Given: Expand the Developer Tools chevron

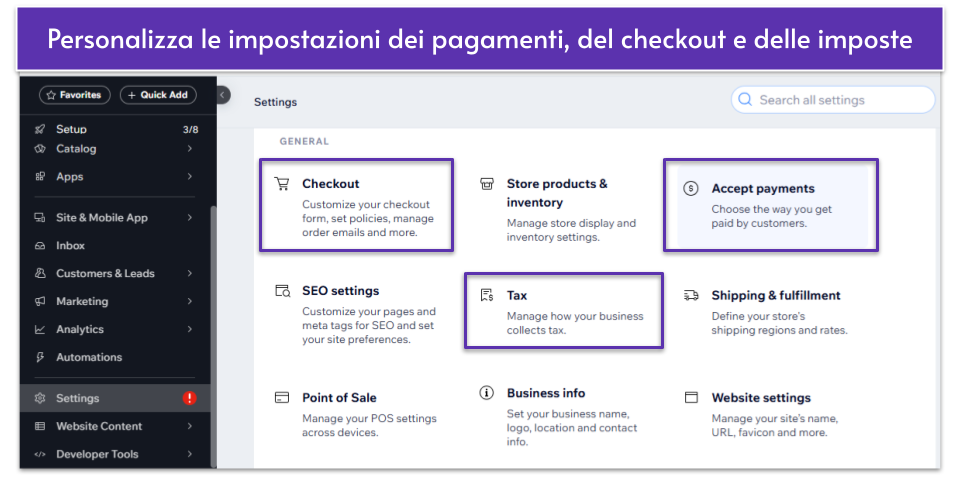Looking at the screenshot, I should coord(190,454).
